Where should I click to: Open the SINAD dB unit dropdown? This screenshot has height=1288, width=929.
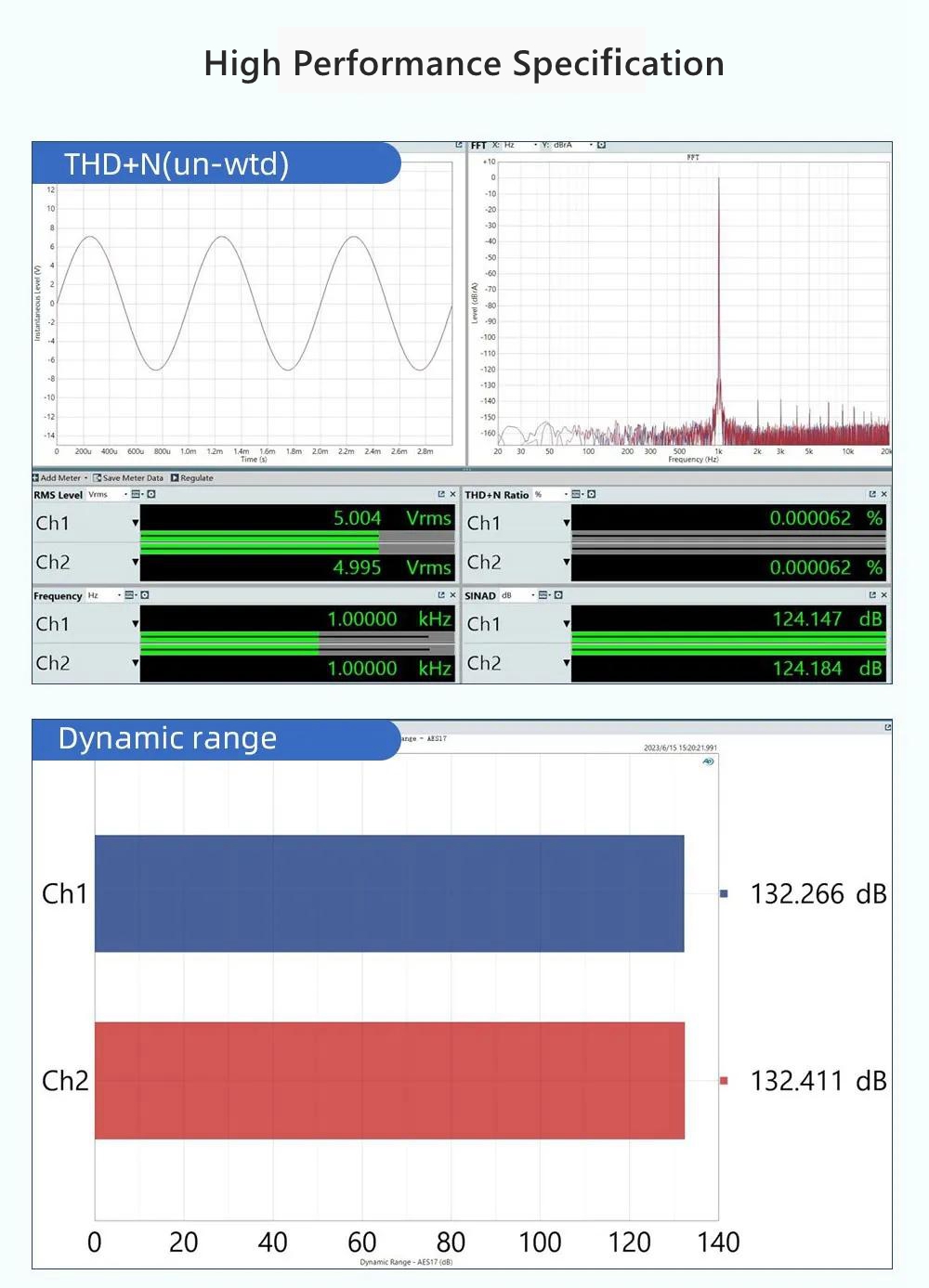pyautogui.click(x=532, y=595)
